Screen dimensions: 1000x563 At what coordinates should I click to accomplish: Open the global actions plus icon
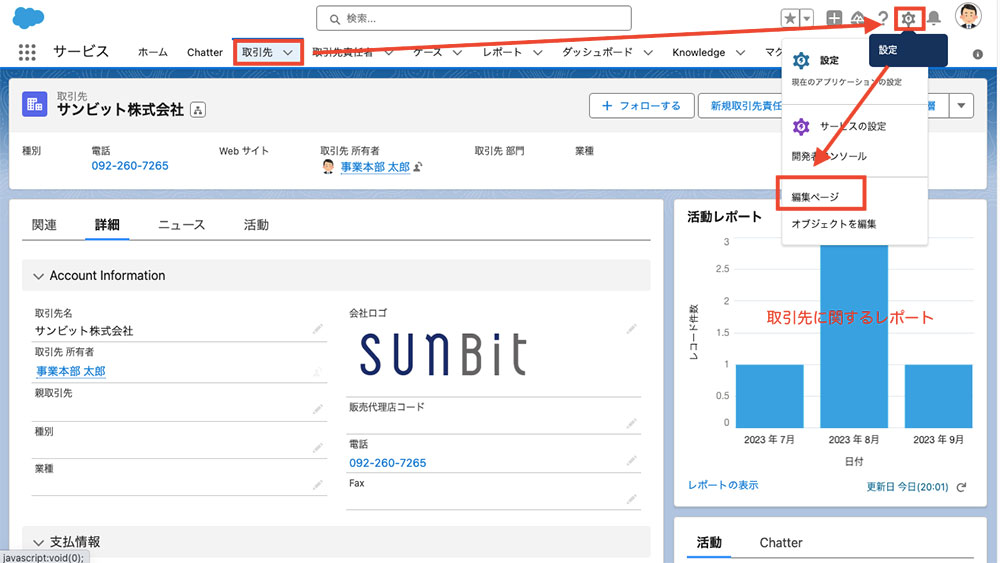[834, 18]
